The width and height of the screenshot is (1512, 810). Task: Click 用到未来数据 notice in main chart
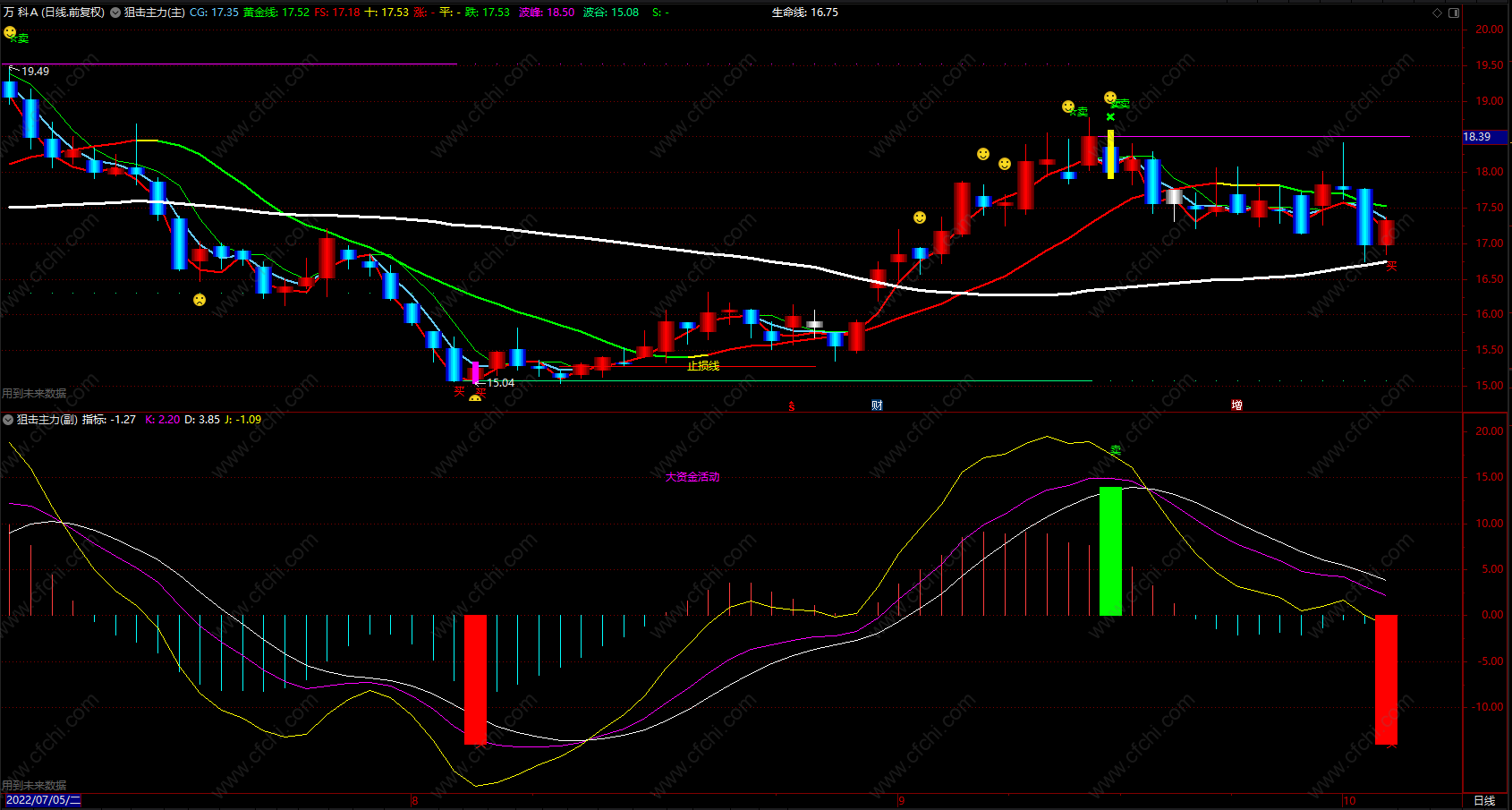point(34,394)
